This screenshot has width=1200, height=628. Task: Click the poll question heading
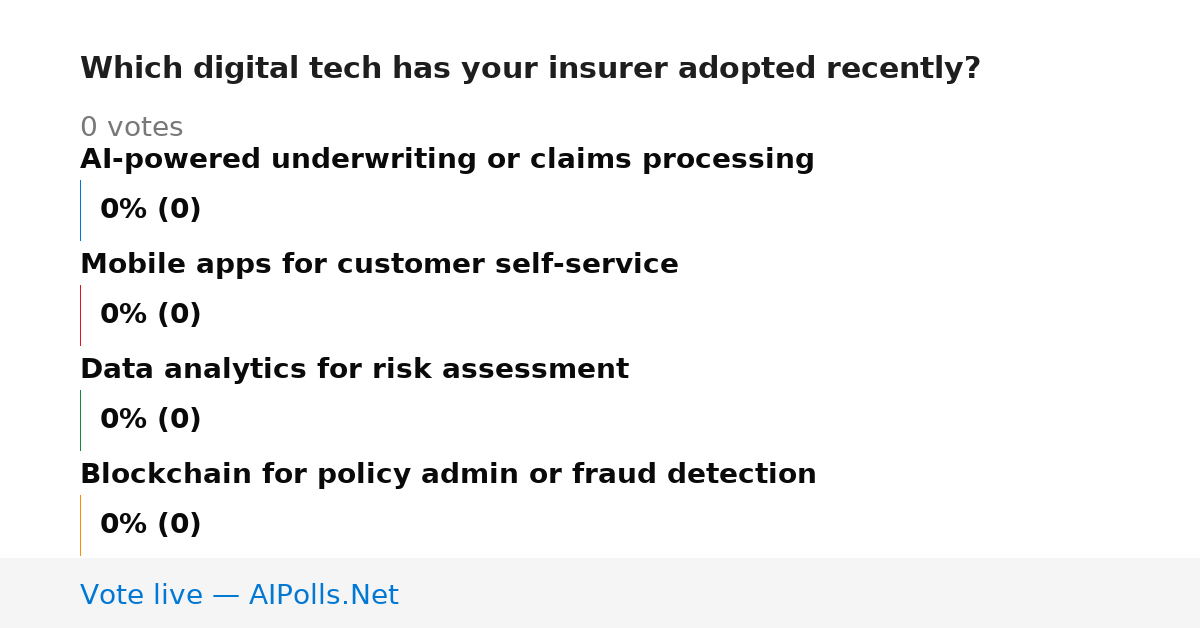point(530,69)
